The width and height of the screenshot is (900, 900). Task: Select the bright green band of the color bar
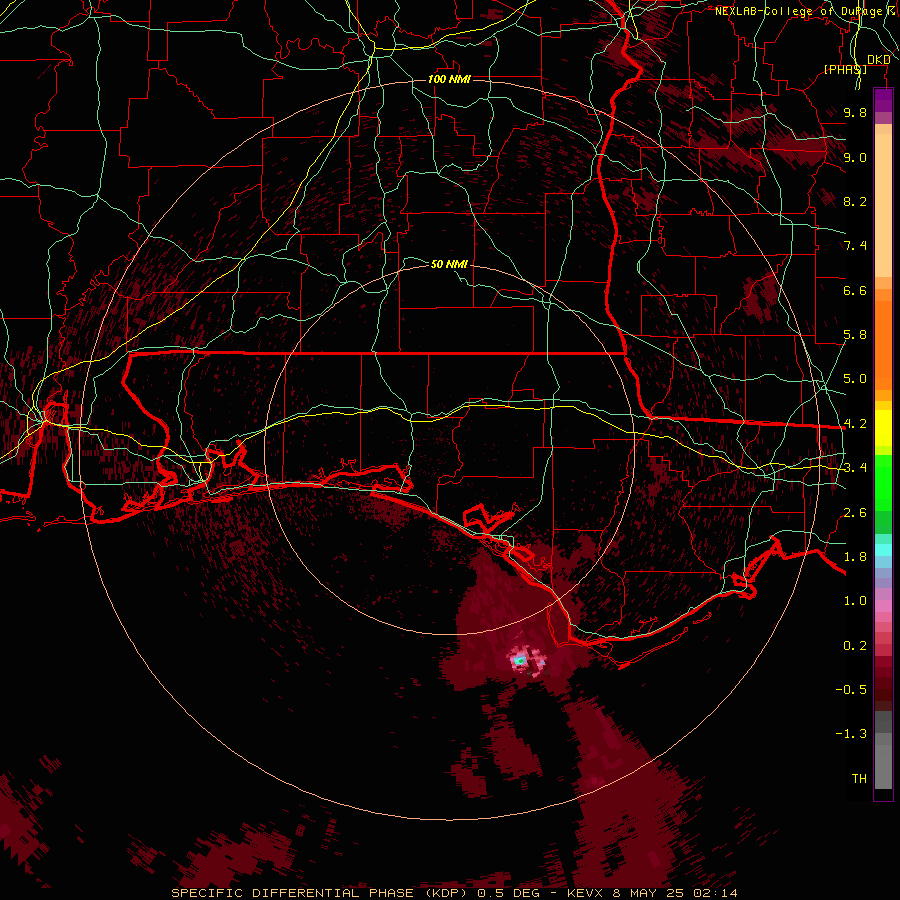coord(883,483)
